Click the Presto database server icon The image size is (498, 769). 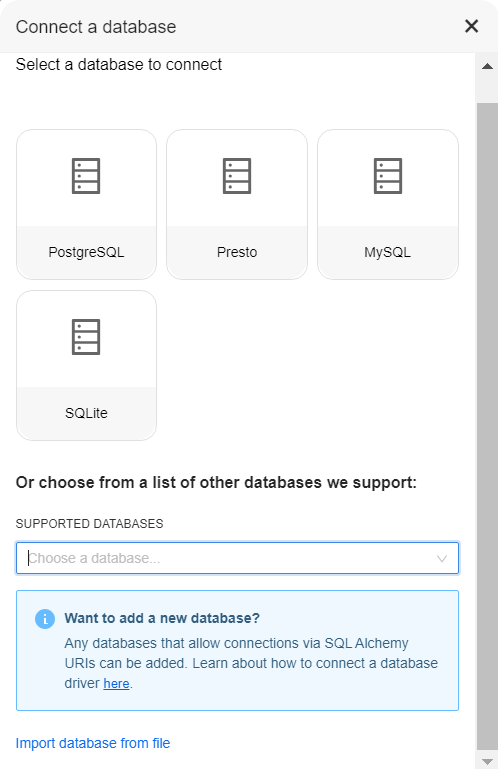pyautogui.click(x=237, y=176)
